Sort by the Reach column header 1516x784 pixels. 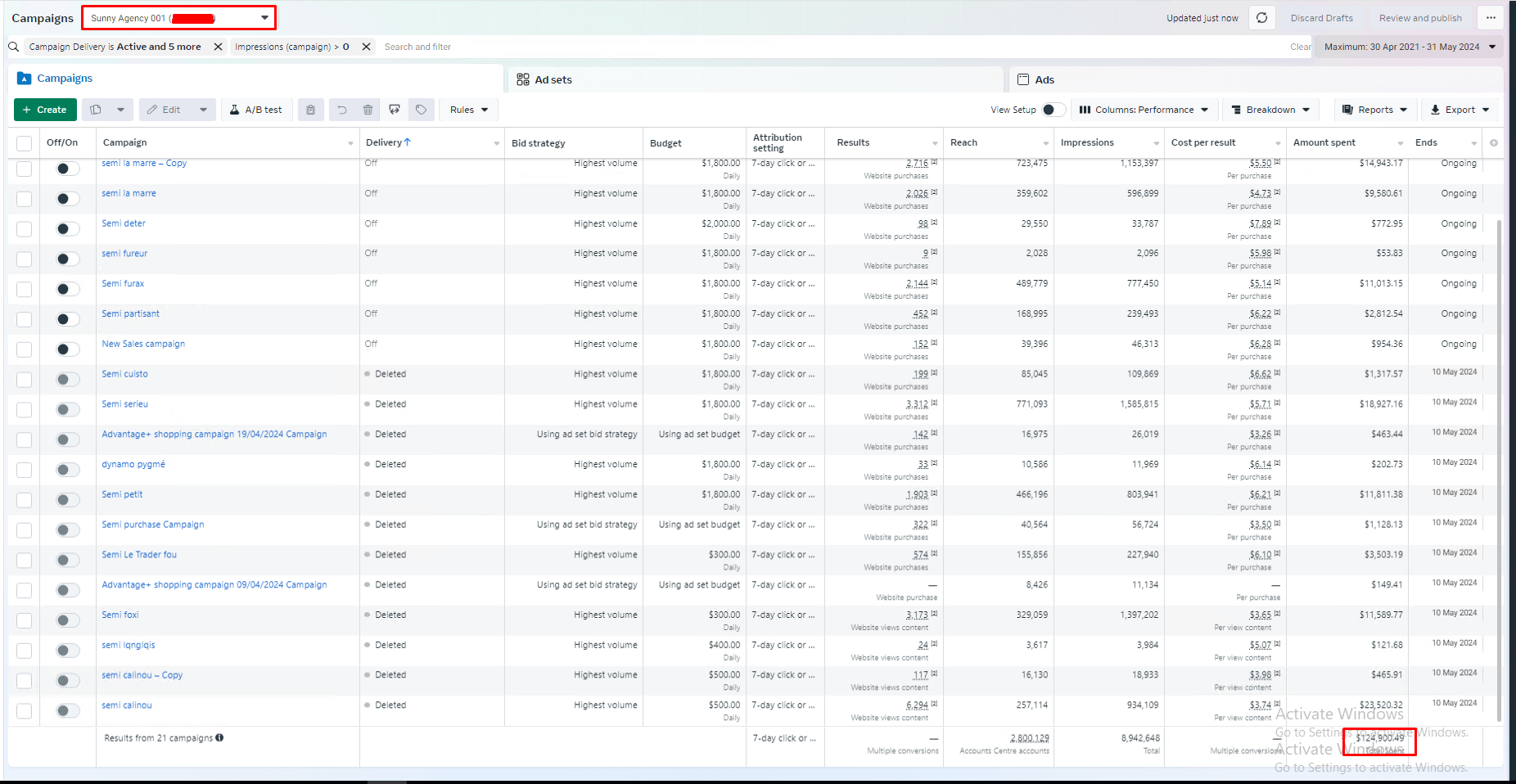[x=963, y=142]
